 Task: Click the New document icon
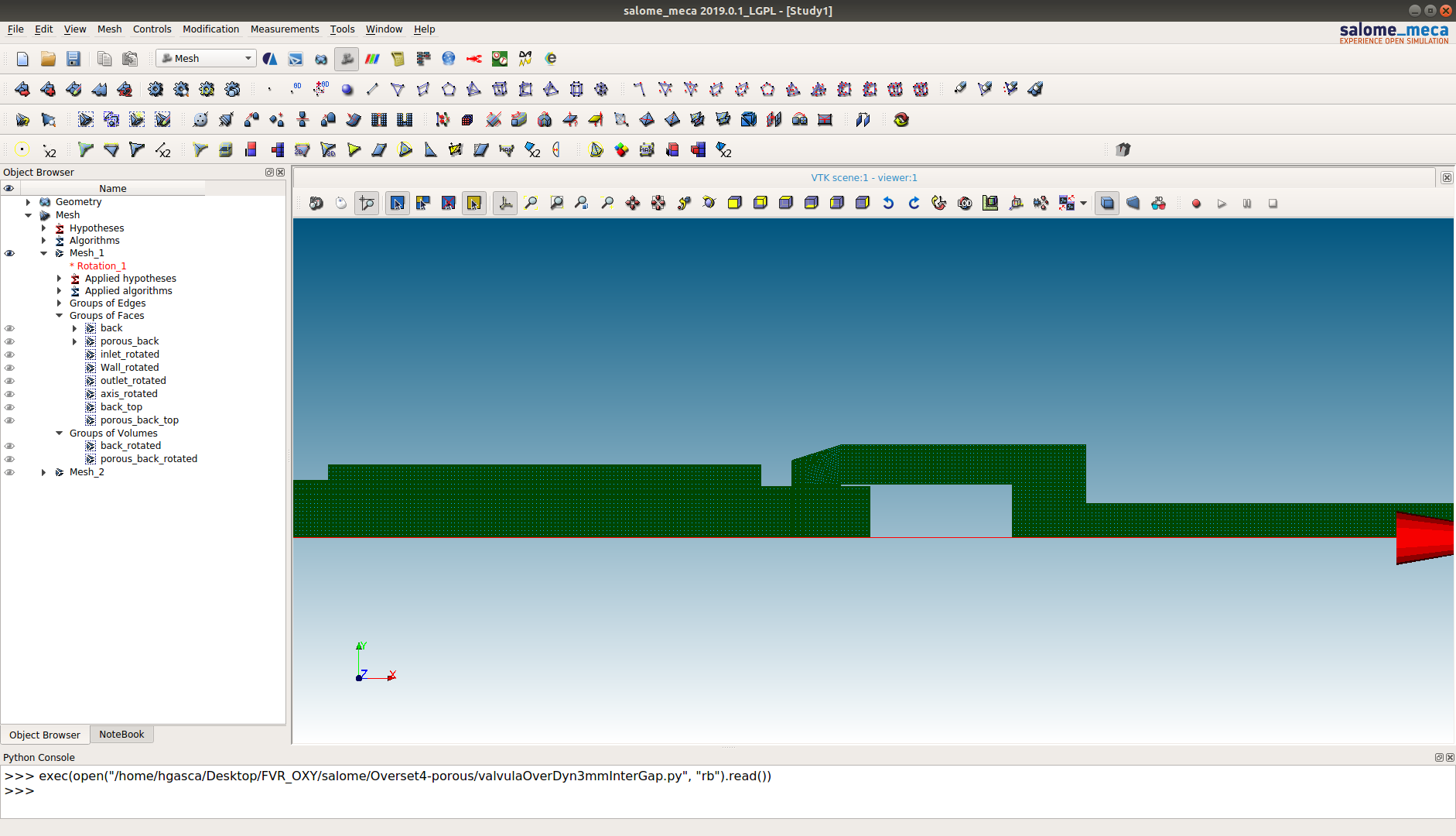coord(22,59)
